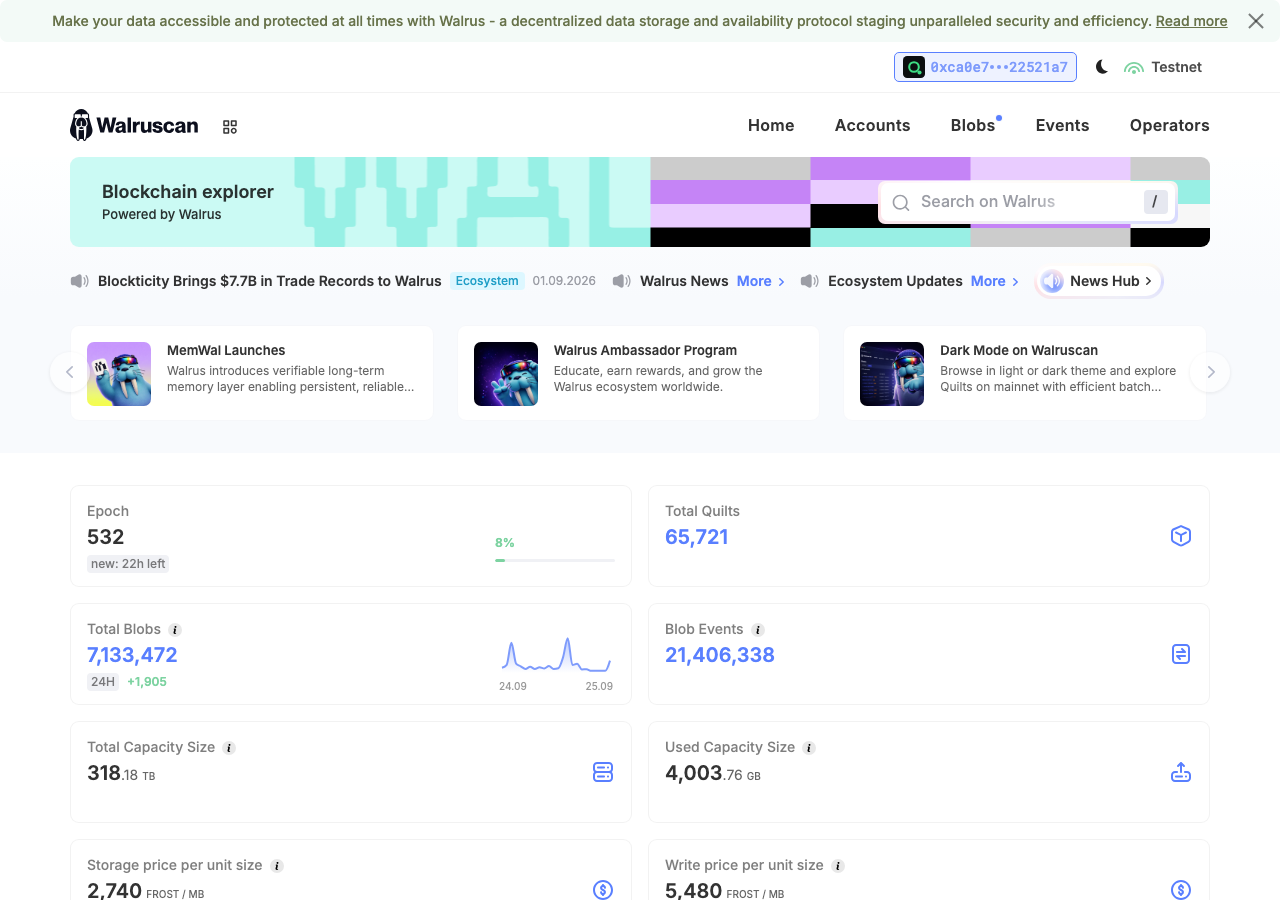The width and height of the screenshot is (1280, 900).
Task: Click the Total Blobs info icon
Action: point(175,630)
